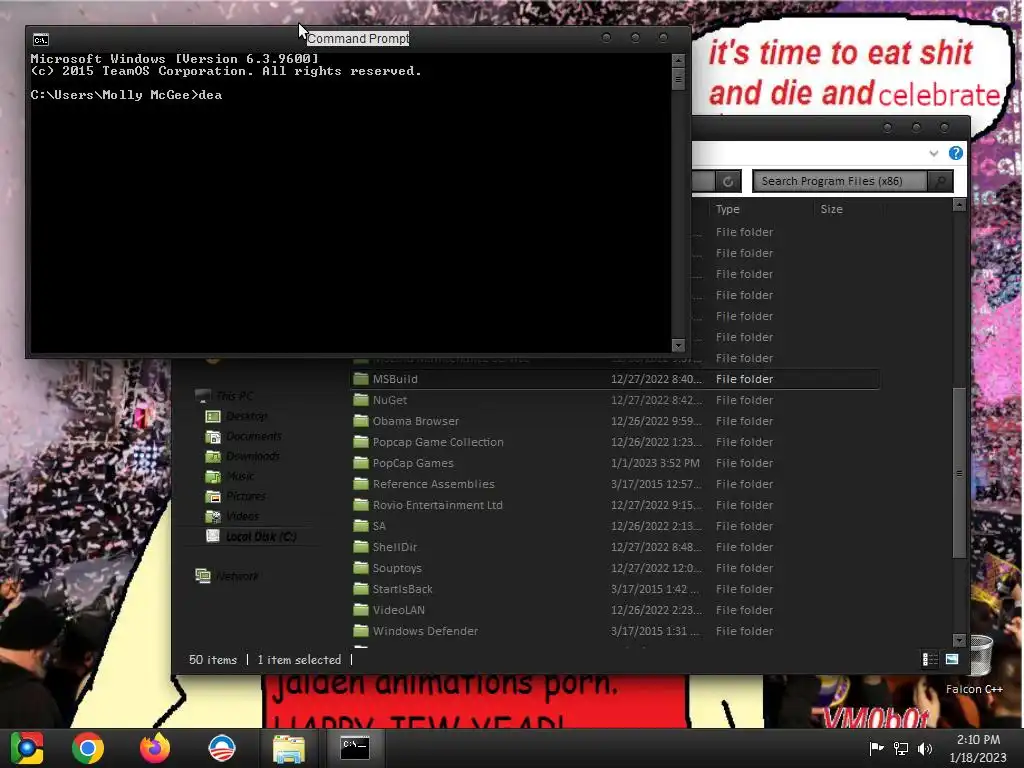The height and width of the screenshot is (768, 1024).
Task: Select the NuGet folder
Action: pyautogui.click(x=615, y=400)
